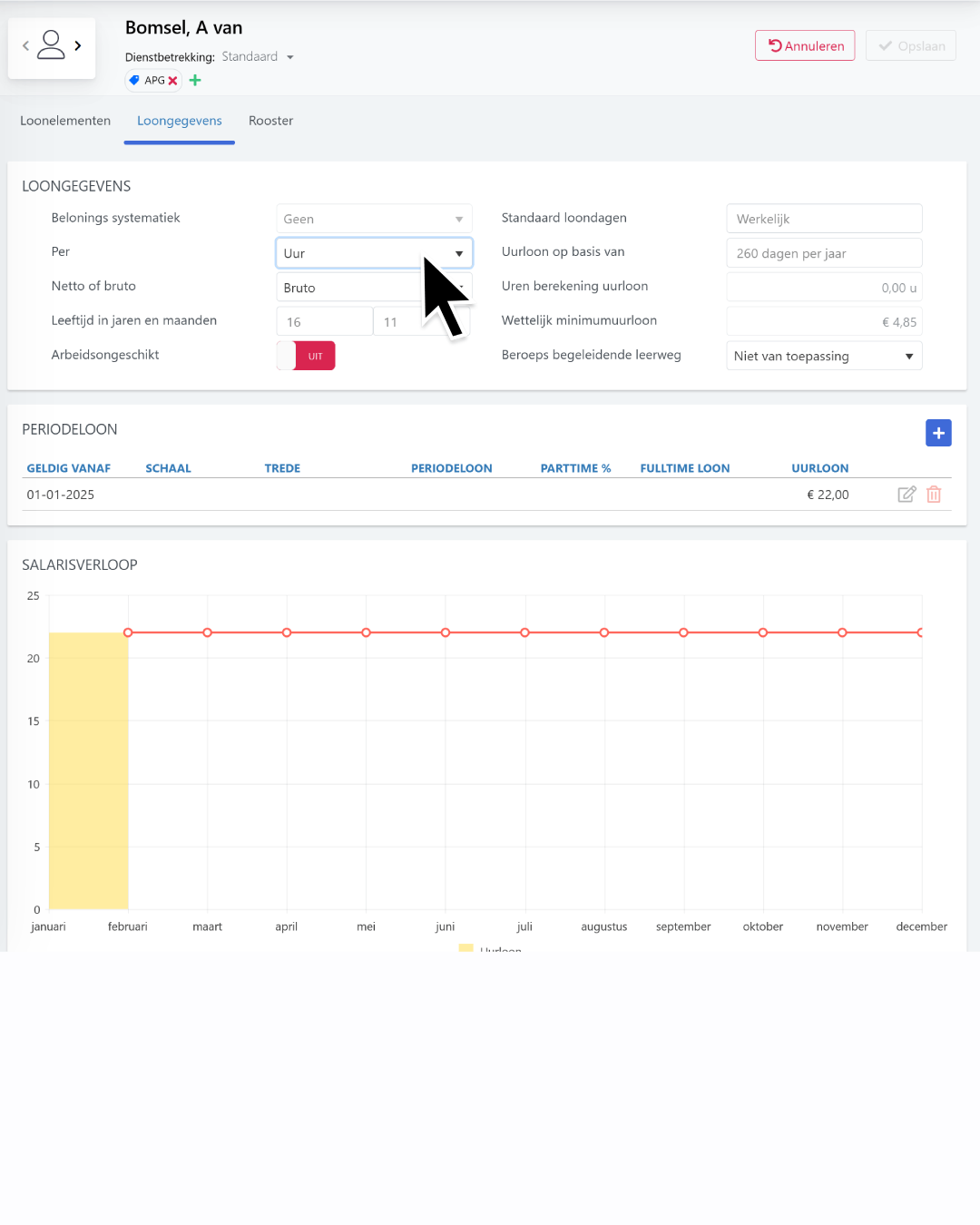Viewport: 980px width, 1225px height.
Task: Remove the APG tag via red X
Action: click(x=173, y=81)
